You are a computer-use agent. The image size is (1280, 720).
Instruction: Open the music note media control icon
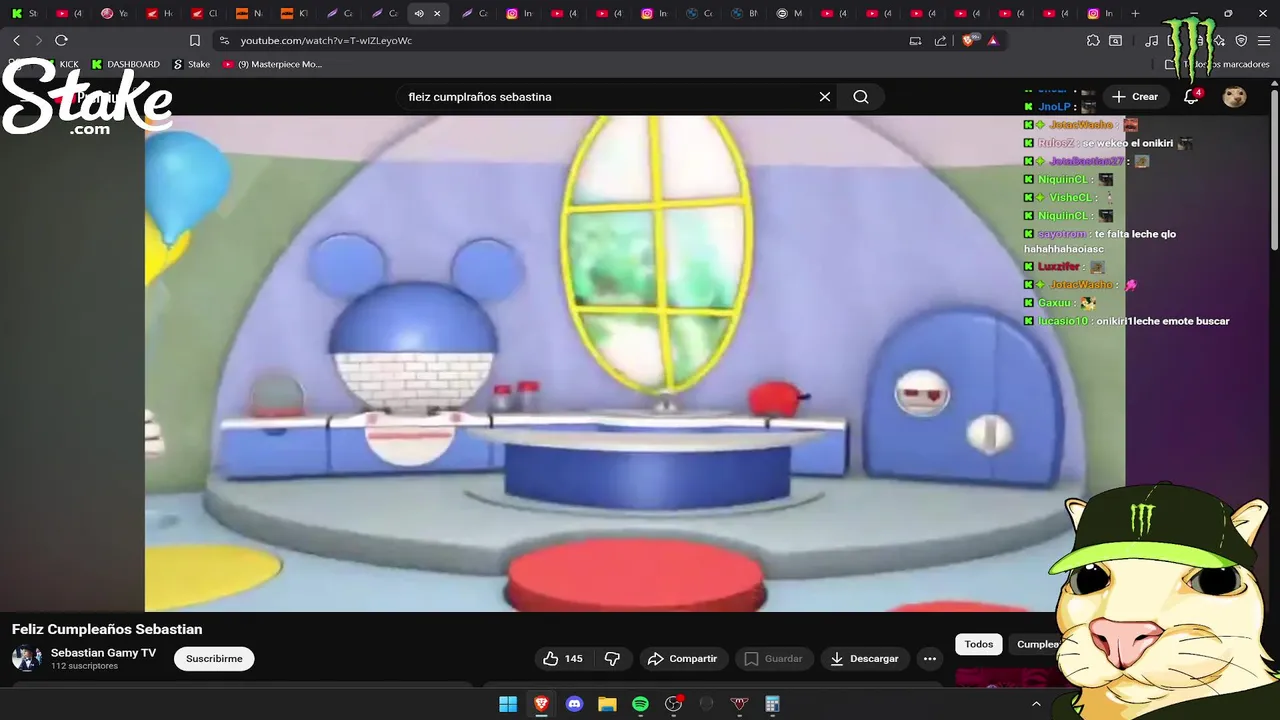pyautogui.click(x=1152, y=40)
